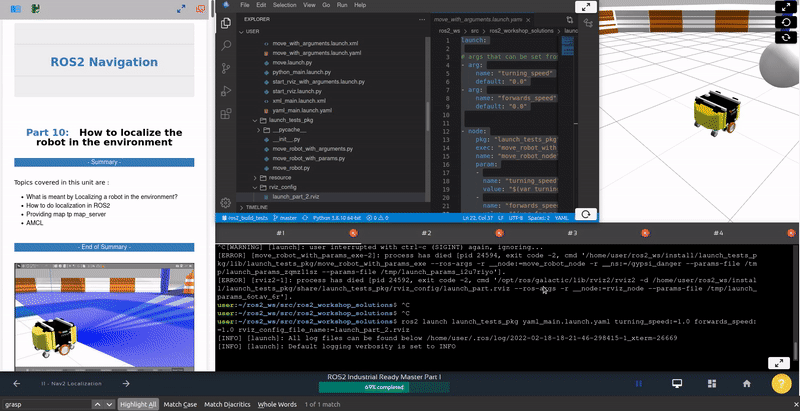Open yaml_main.launch.yaml in Explorer
The width and height of the screenshot is (800, 411).
(302, 111)
